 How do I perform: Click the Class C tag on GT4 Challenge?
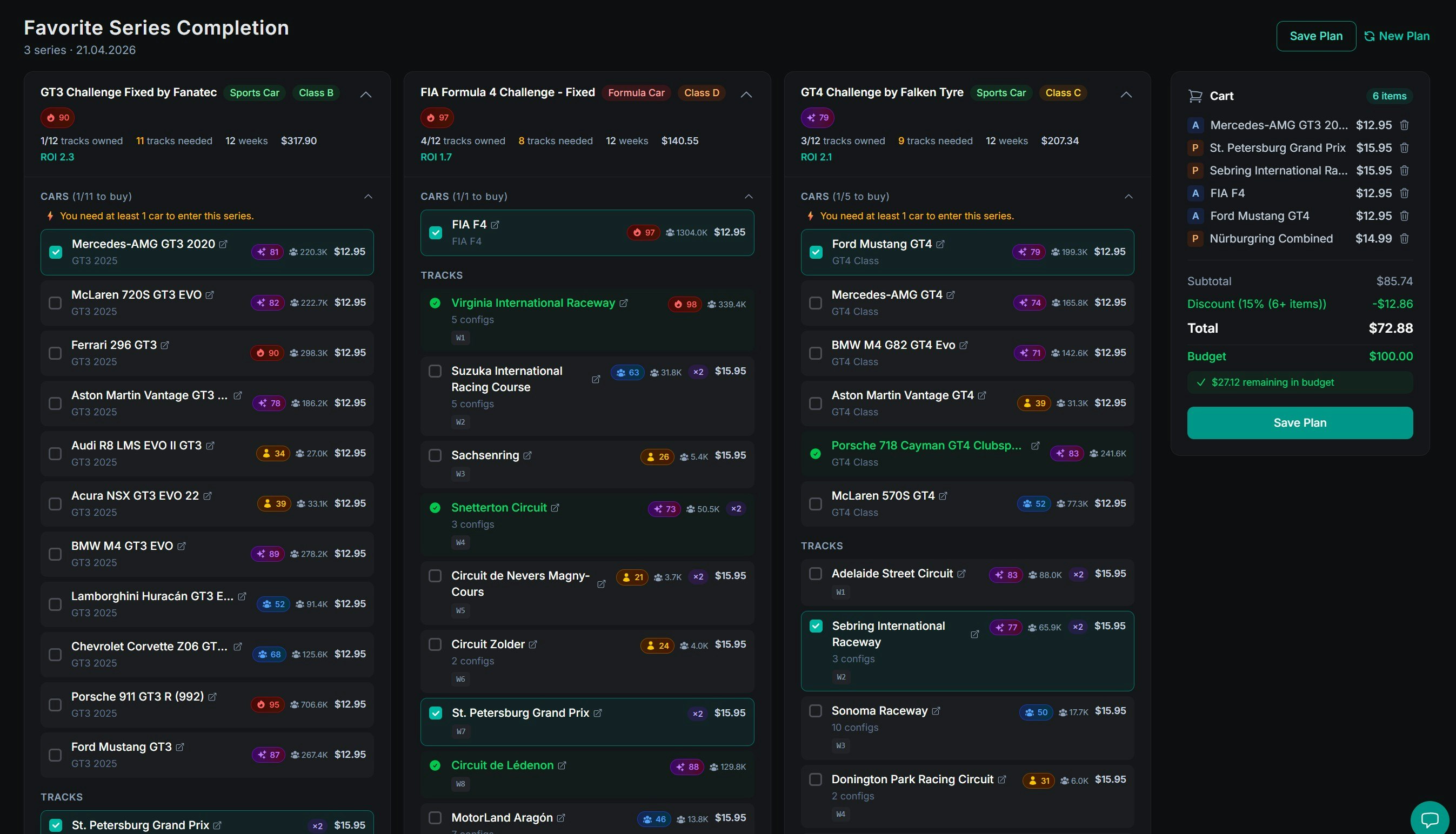(1063, 93)
